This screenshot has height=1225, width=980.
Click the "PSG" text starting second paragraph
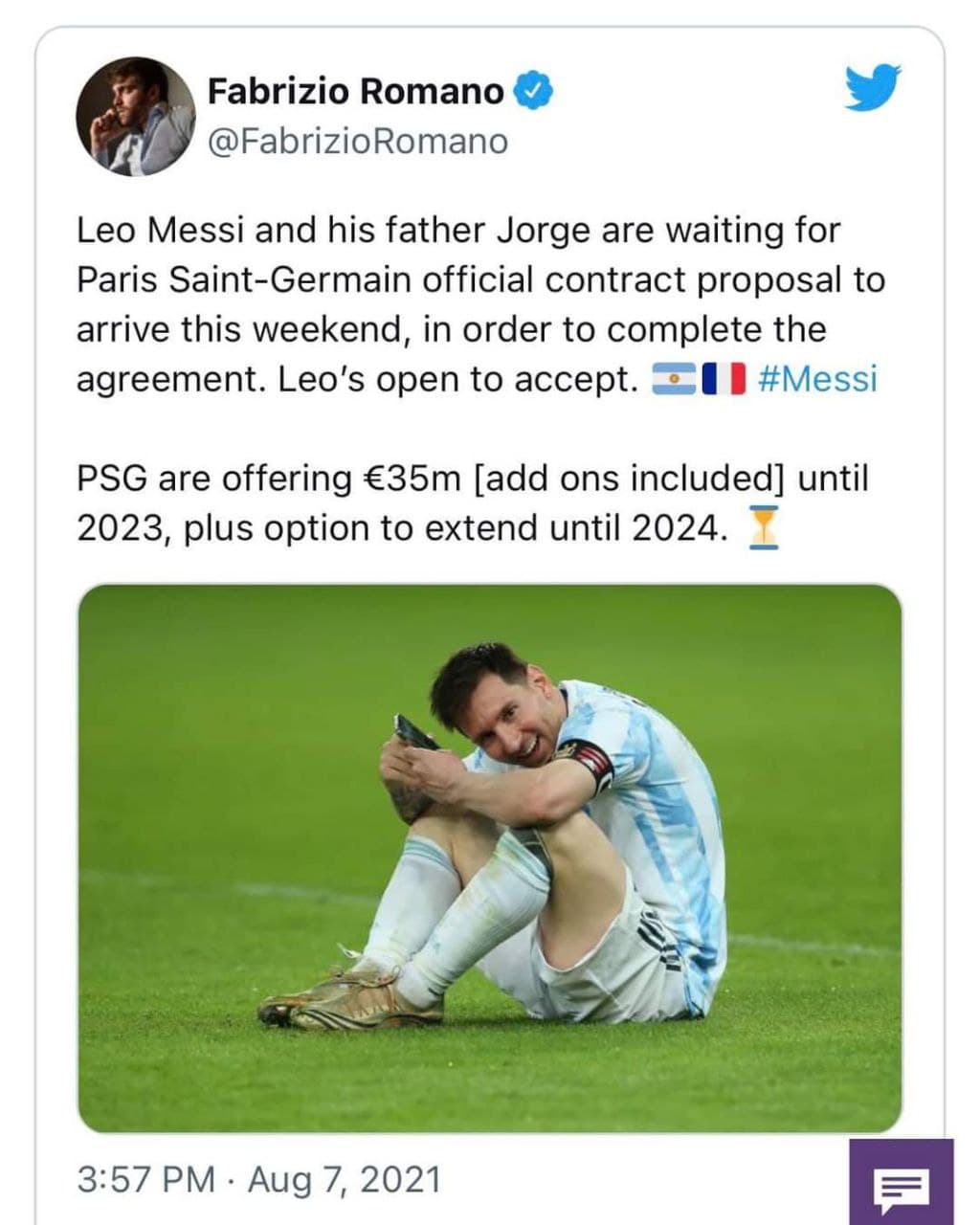click(x=111, y=479)
